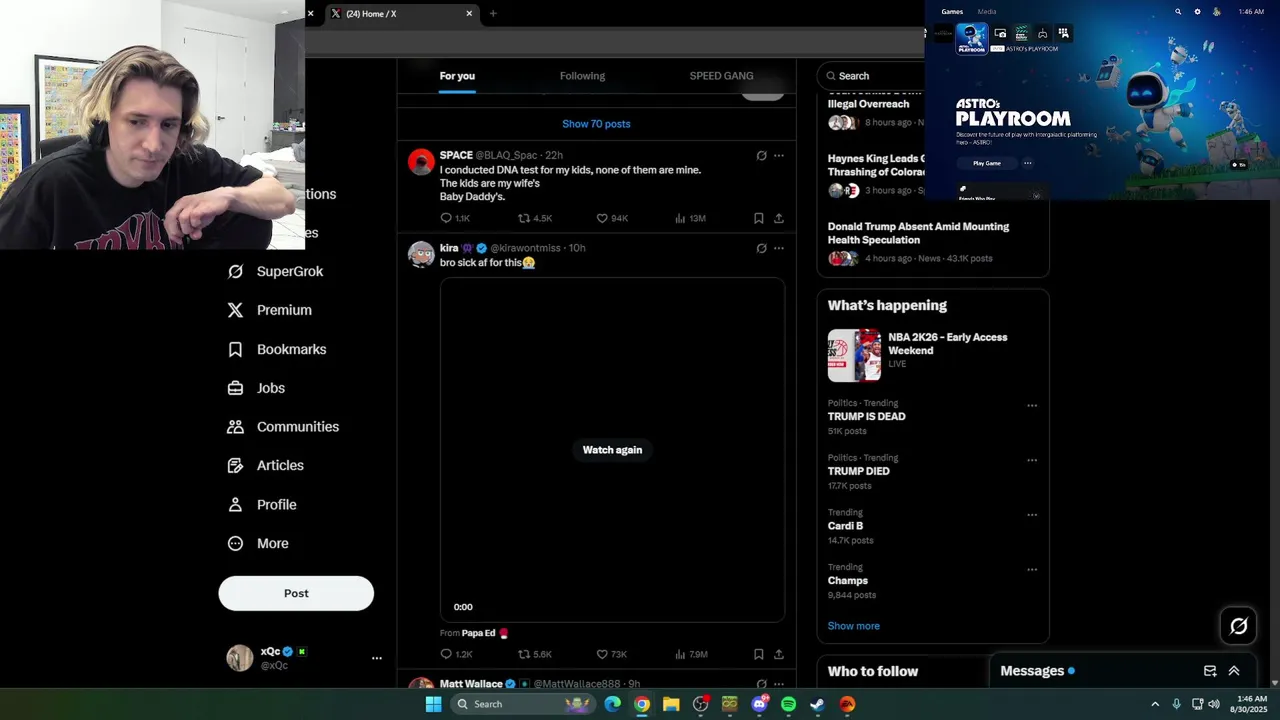The width and height of the screenshot is (1280, 720).
Task: Open Communities in the sidebar
Action: point(283,426)
